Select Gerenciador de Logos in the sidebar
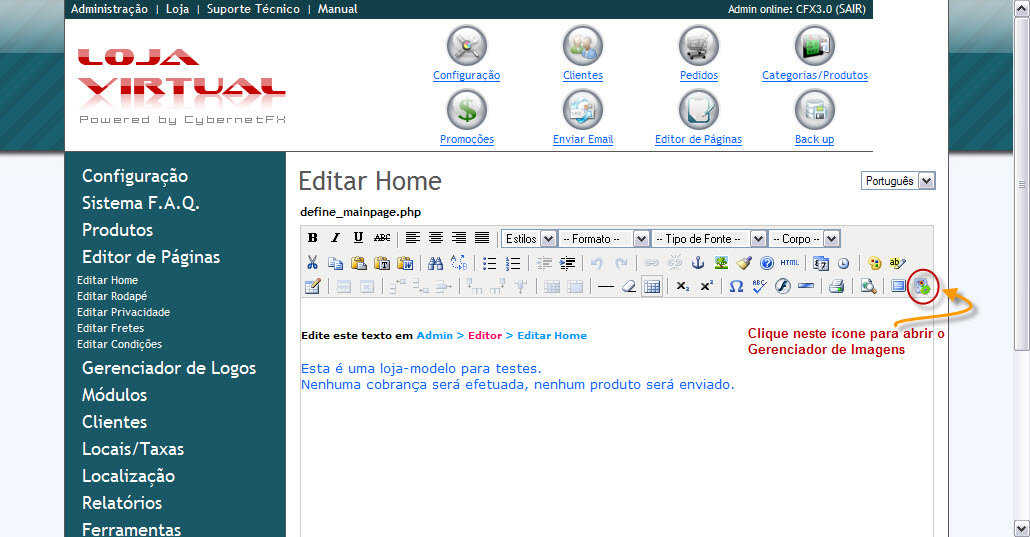1030x537 pixels. [x=169, y=368]
